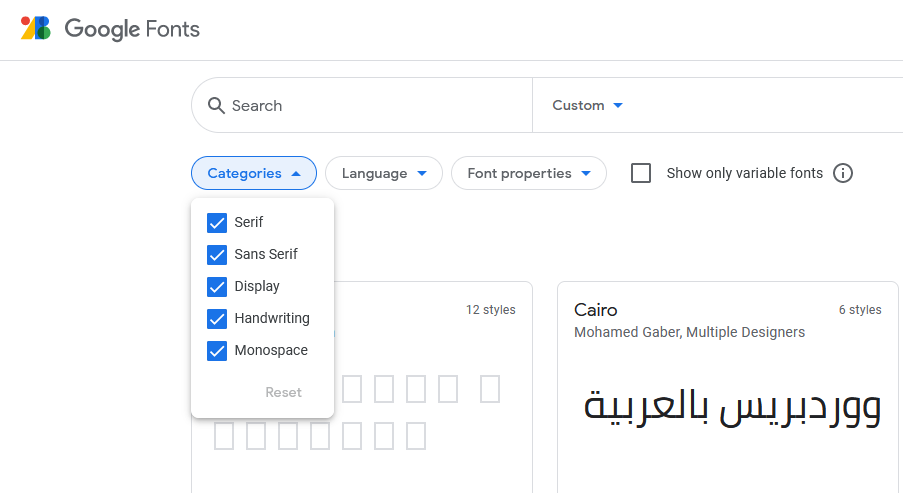903x493 pixels.
Task: Click the info icon beside variable fonts
Action: [x=843, y=173]
